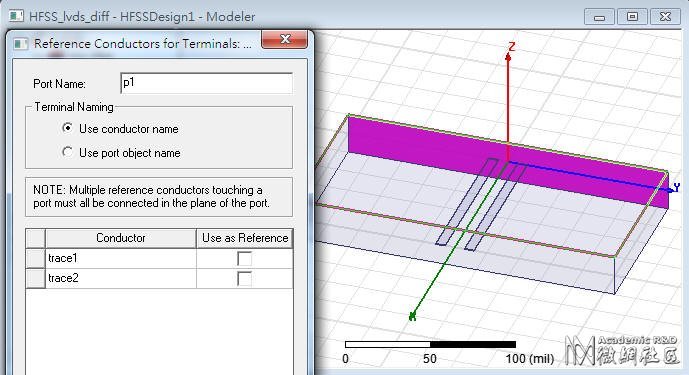Select the trace2 conductor row
Screen dimensions: 689x375
click(121, 278)
